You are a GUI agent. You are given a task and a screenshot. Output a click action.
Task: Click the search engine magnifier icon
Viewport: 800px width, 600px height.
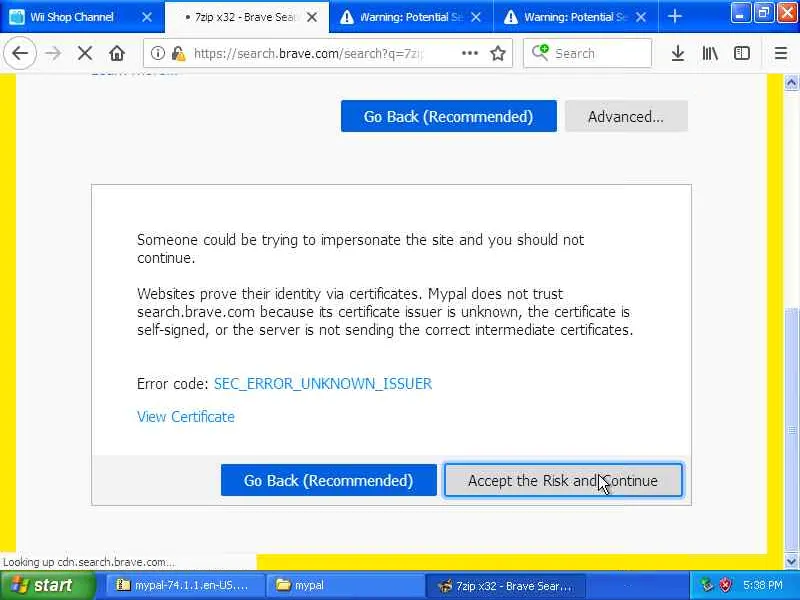click(540, 53)
